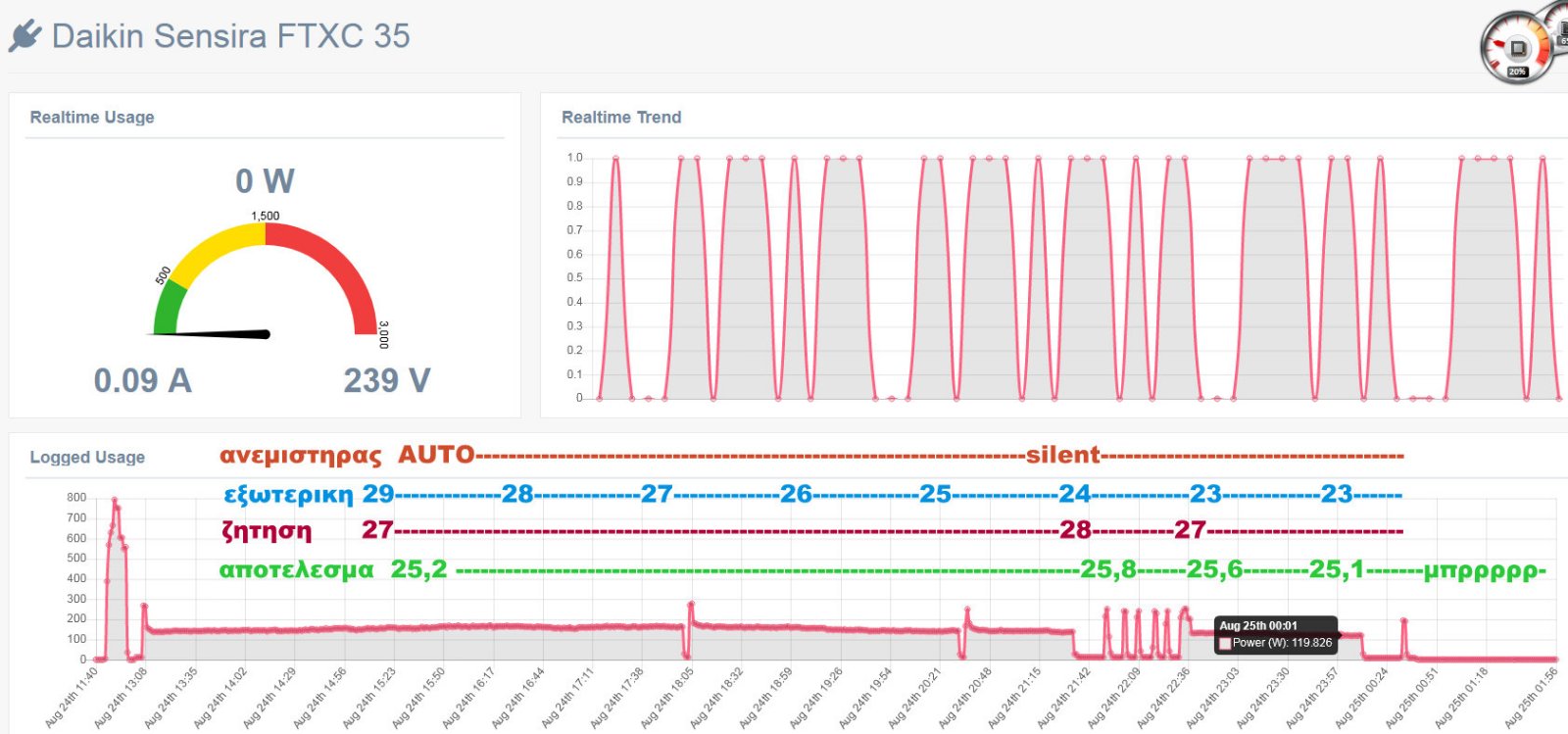
Task: Click the 239 V voltage reading
Action: click(x=387, y=380)
